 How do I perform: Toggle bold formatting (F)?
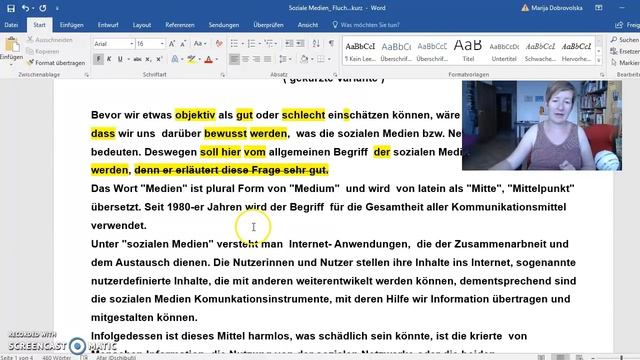pyautogui.click(x=98, y=60)
